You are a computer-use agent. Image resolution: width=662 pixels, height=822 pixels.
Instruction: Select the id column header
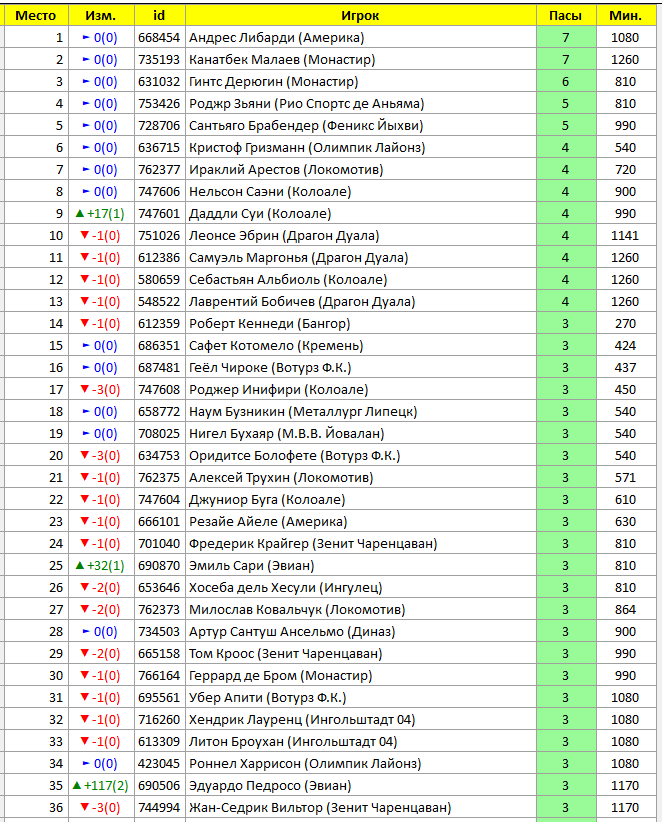click(160, 16)
